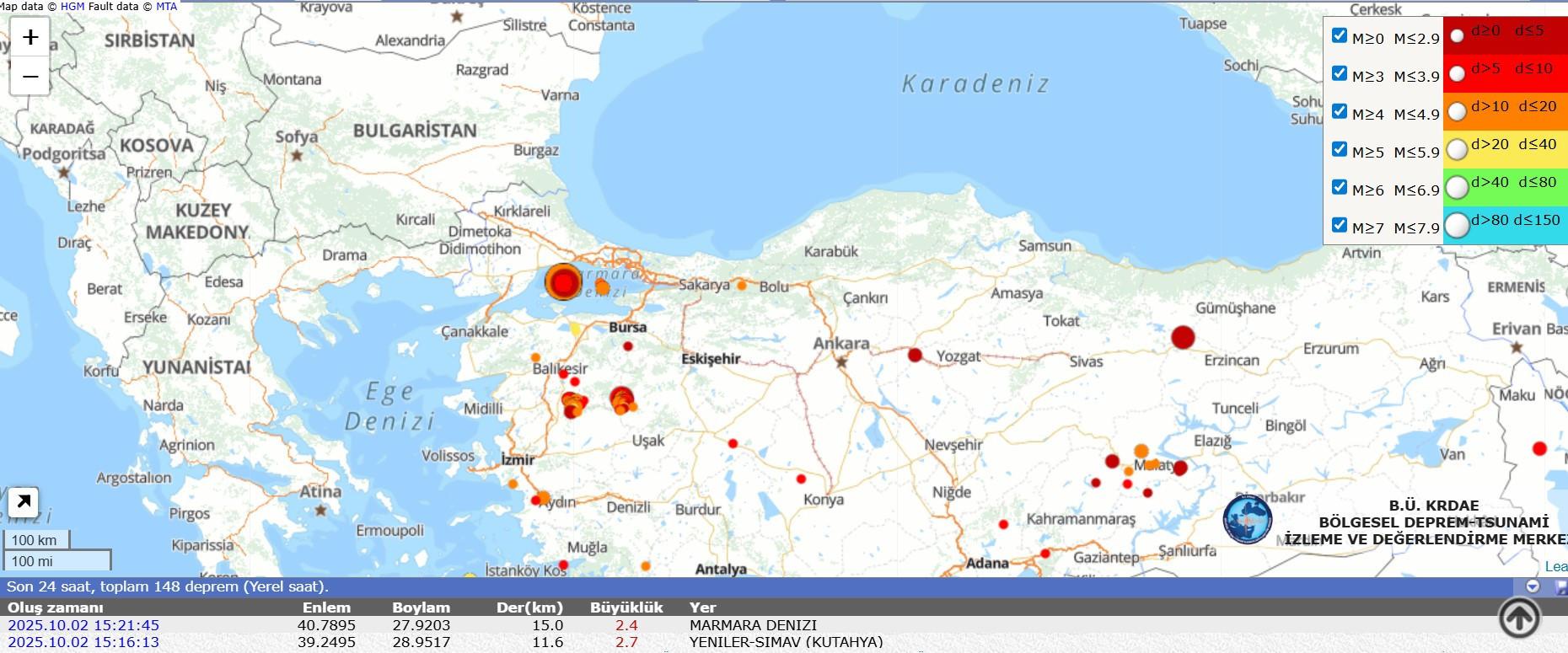Viewport: 1568px width, 653px height.
Task: Click the B.Ü. KRDAE round logo
Action: [1248, 519]
